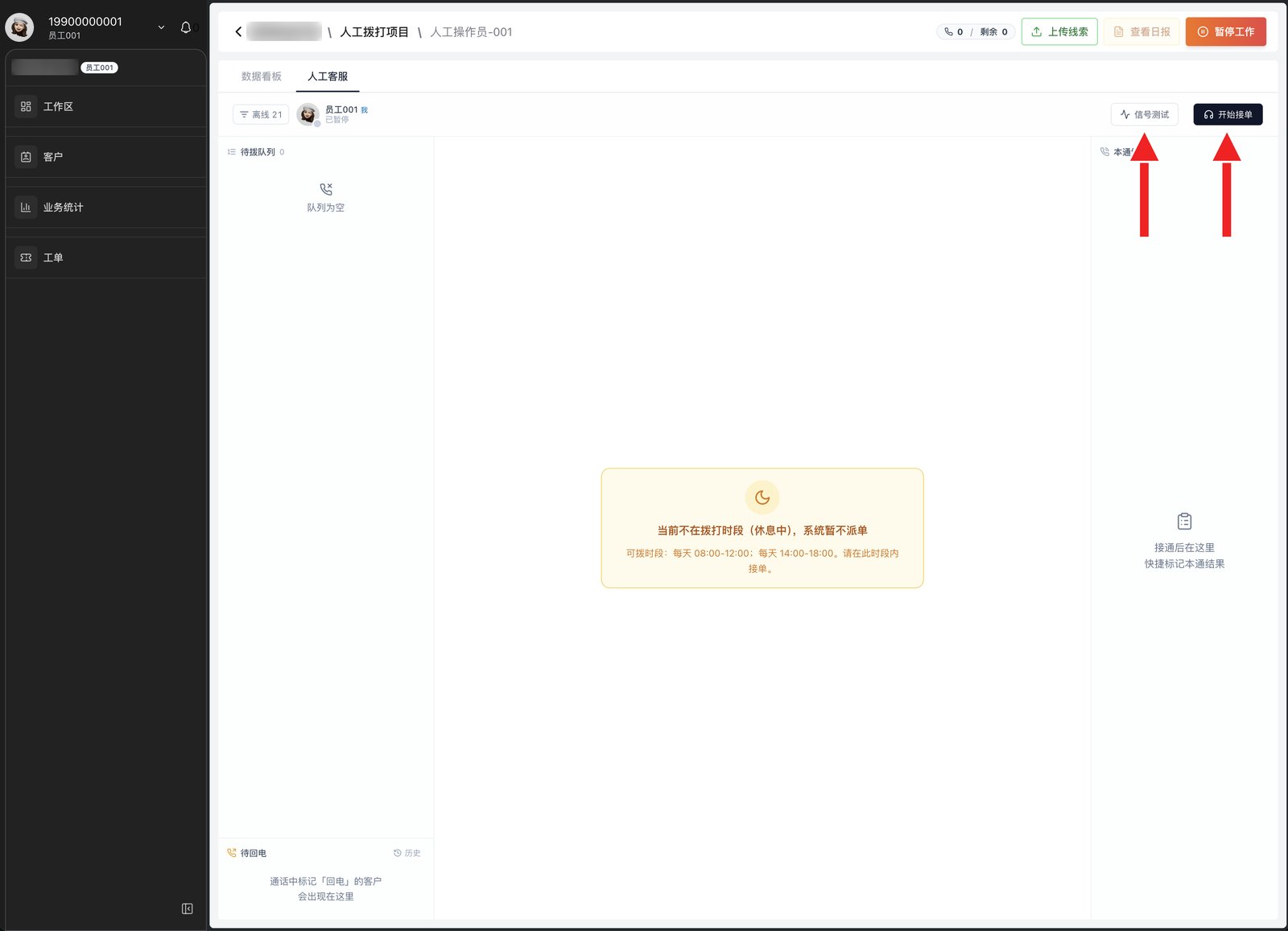Click 信号测试 button
The width and height of the screenshot is (1288, 931).
click(1144, 114)
